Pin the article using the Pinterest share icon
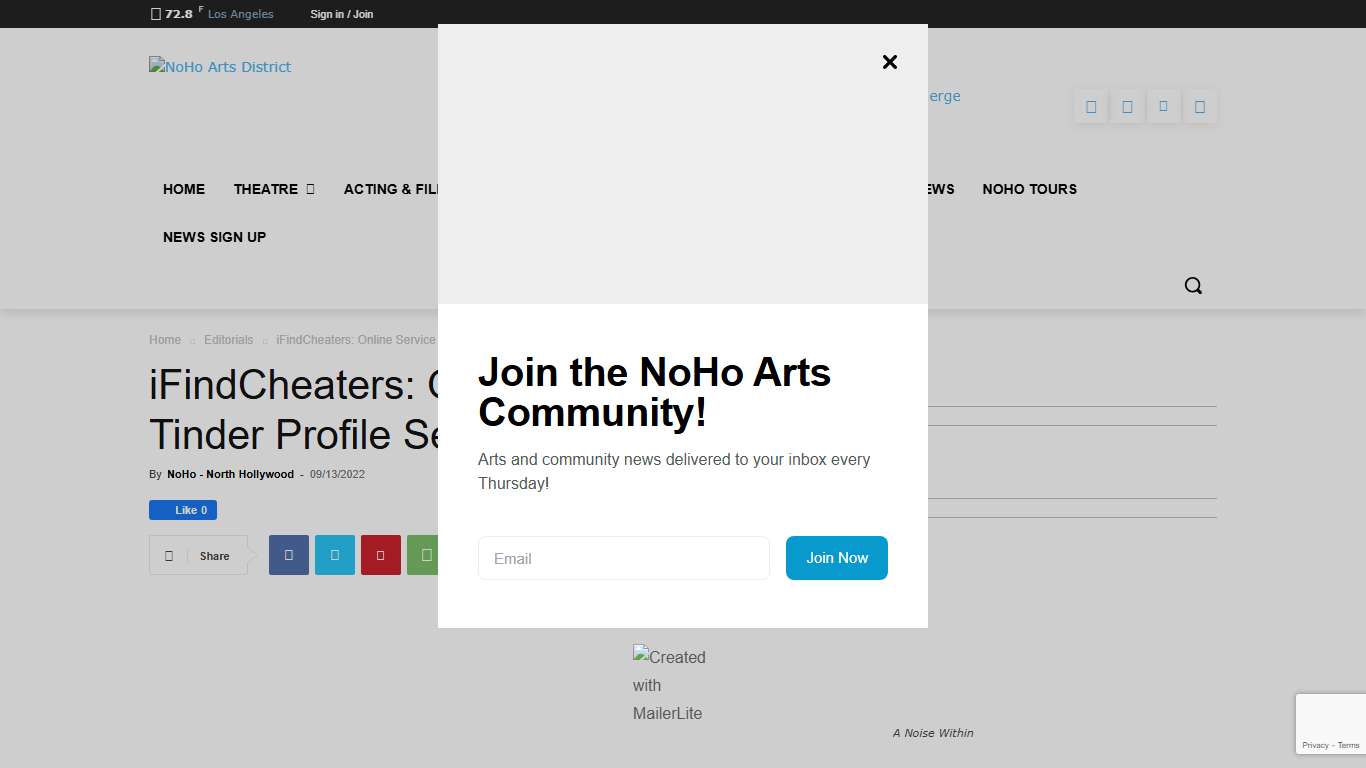 (x=380, y=555)
